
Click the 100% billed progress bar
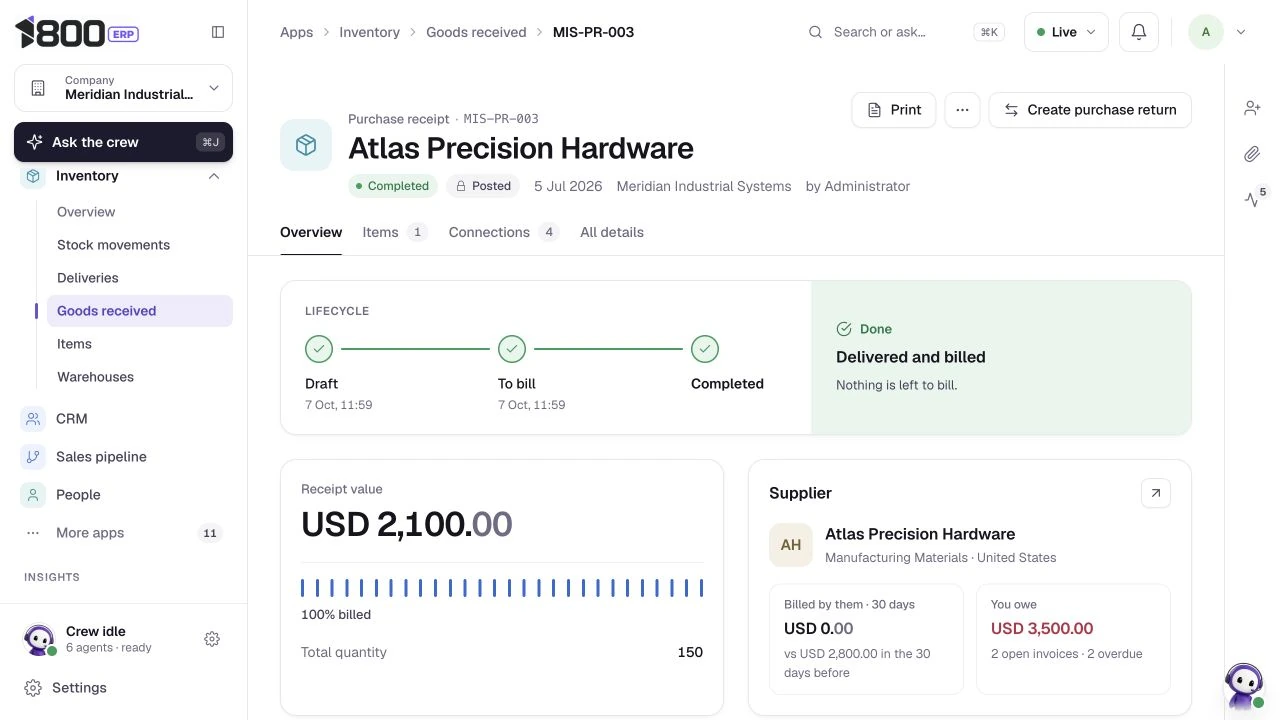click(502, 588)
